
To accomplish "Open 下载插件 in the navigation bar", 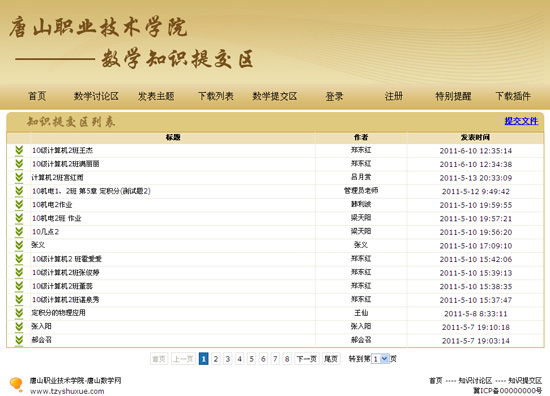I will point(513,96).
